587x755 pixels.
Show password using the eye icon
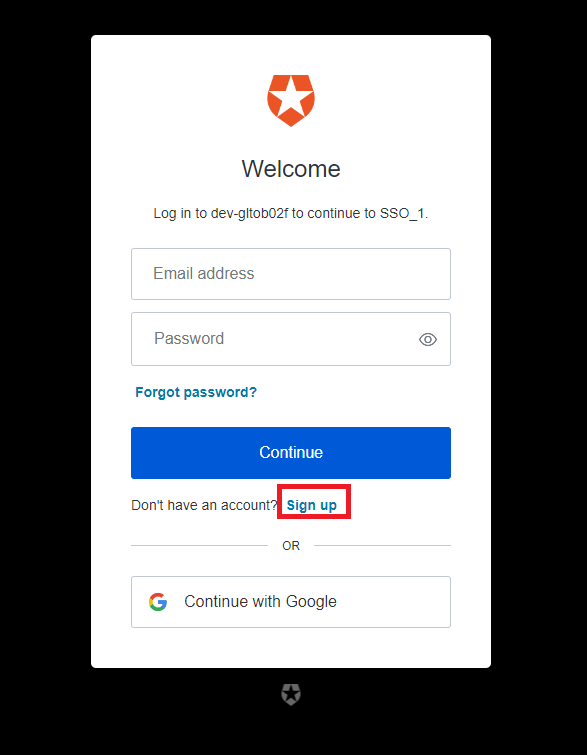click(428, 339)
